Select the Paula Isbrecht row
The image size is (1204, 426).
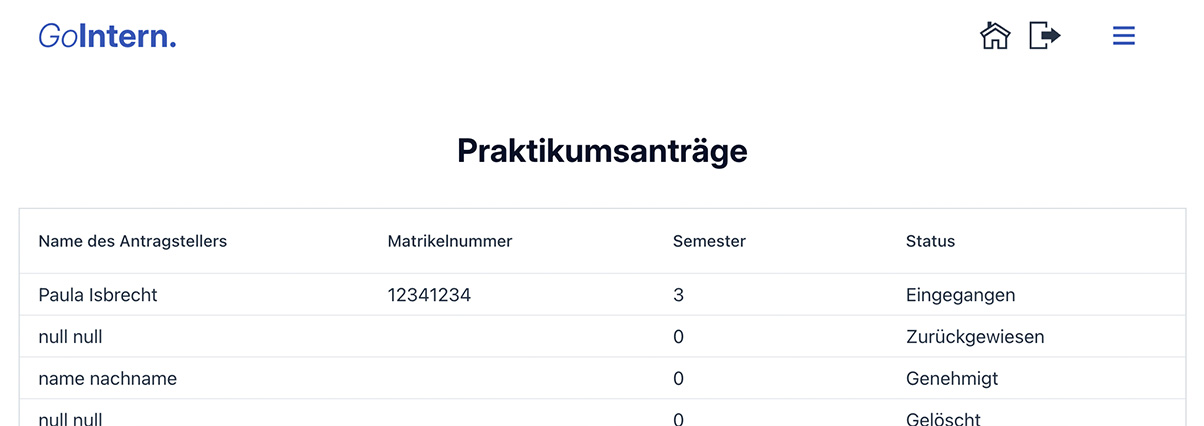(x=98, y=295)
